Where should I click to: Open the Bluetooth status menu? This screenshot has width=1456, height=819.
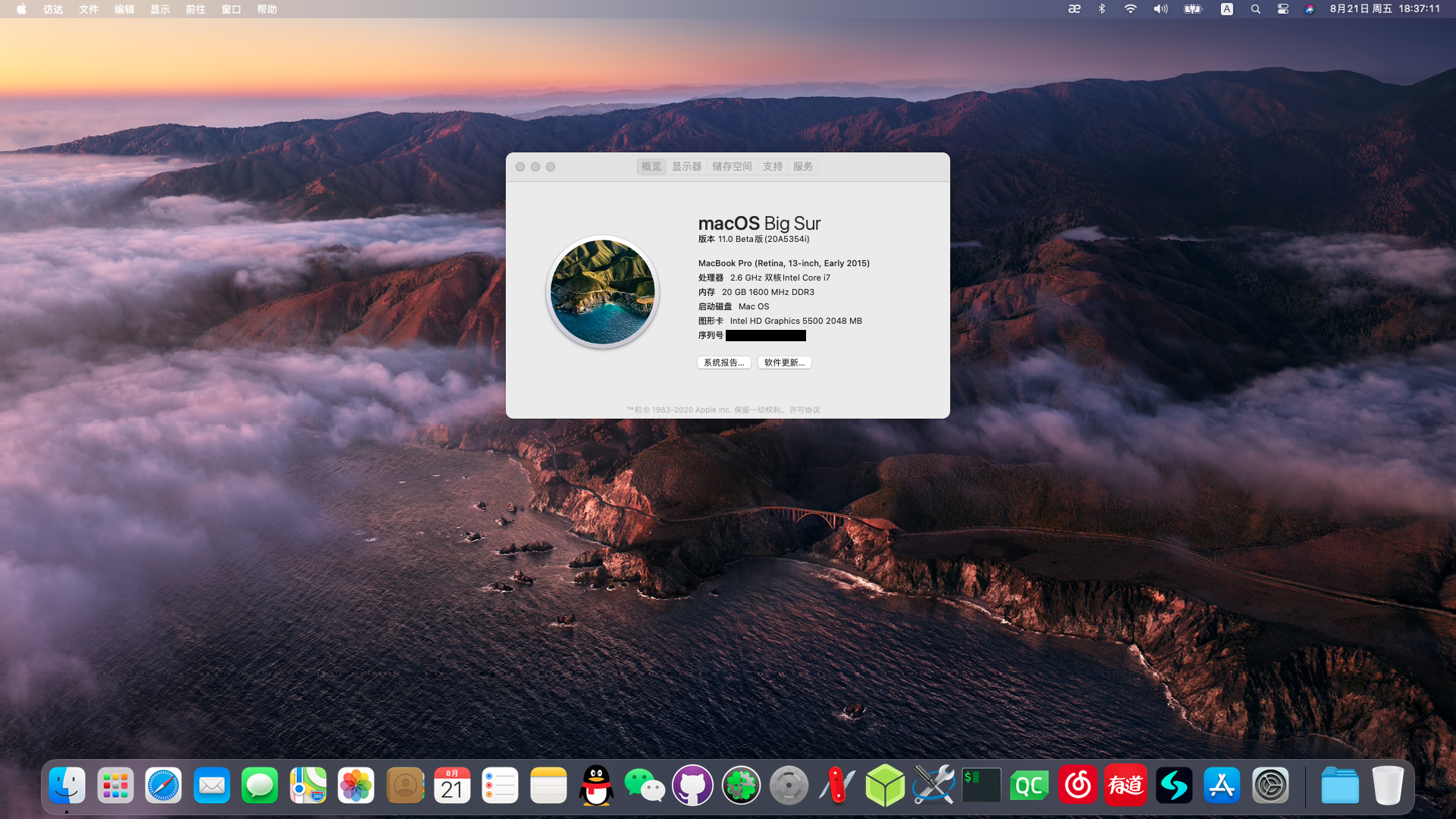1102,9
